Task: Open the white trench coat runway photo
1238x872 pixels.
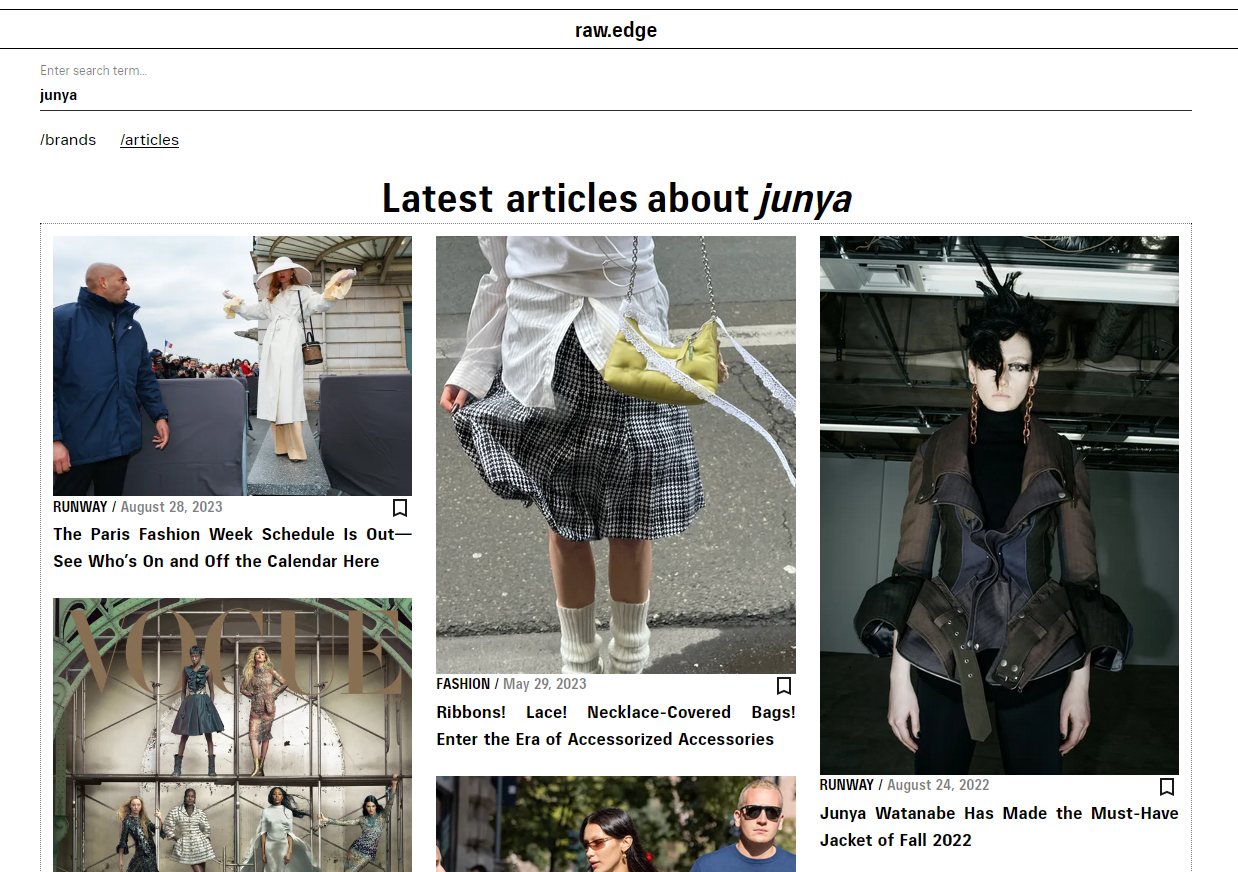Action: click(232, 366)
